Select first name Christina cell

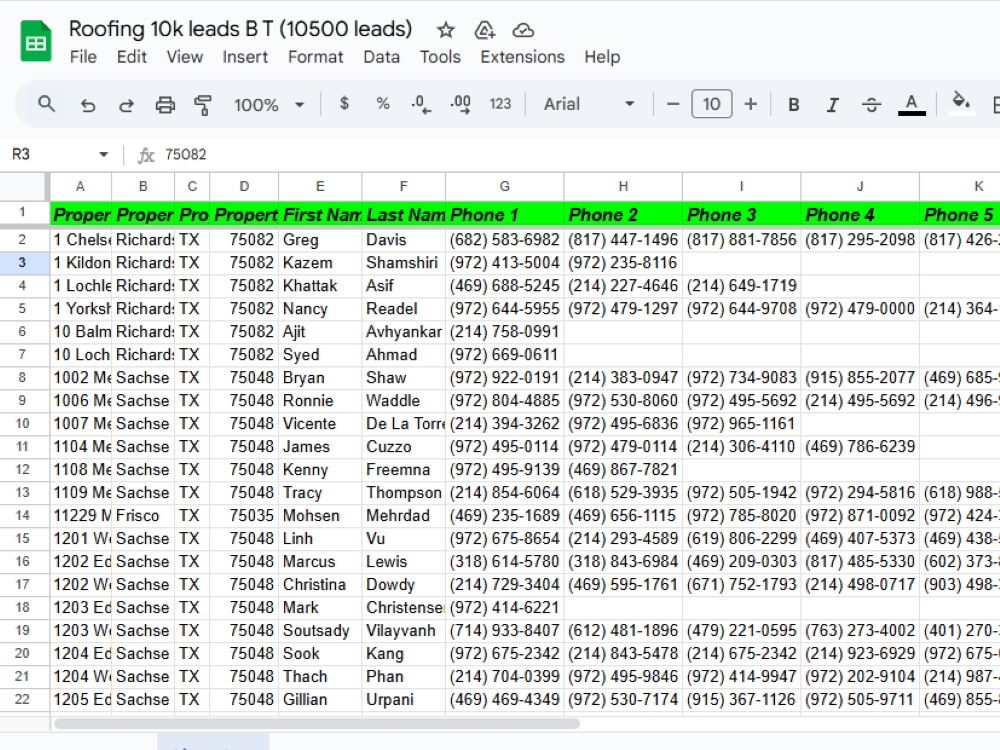click(x=320, y=584)
